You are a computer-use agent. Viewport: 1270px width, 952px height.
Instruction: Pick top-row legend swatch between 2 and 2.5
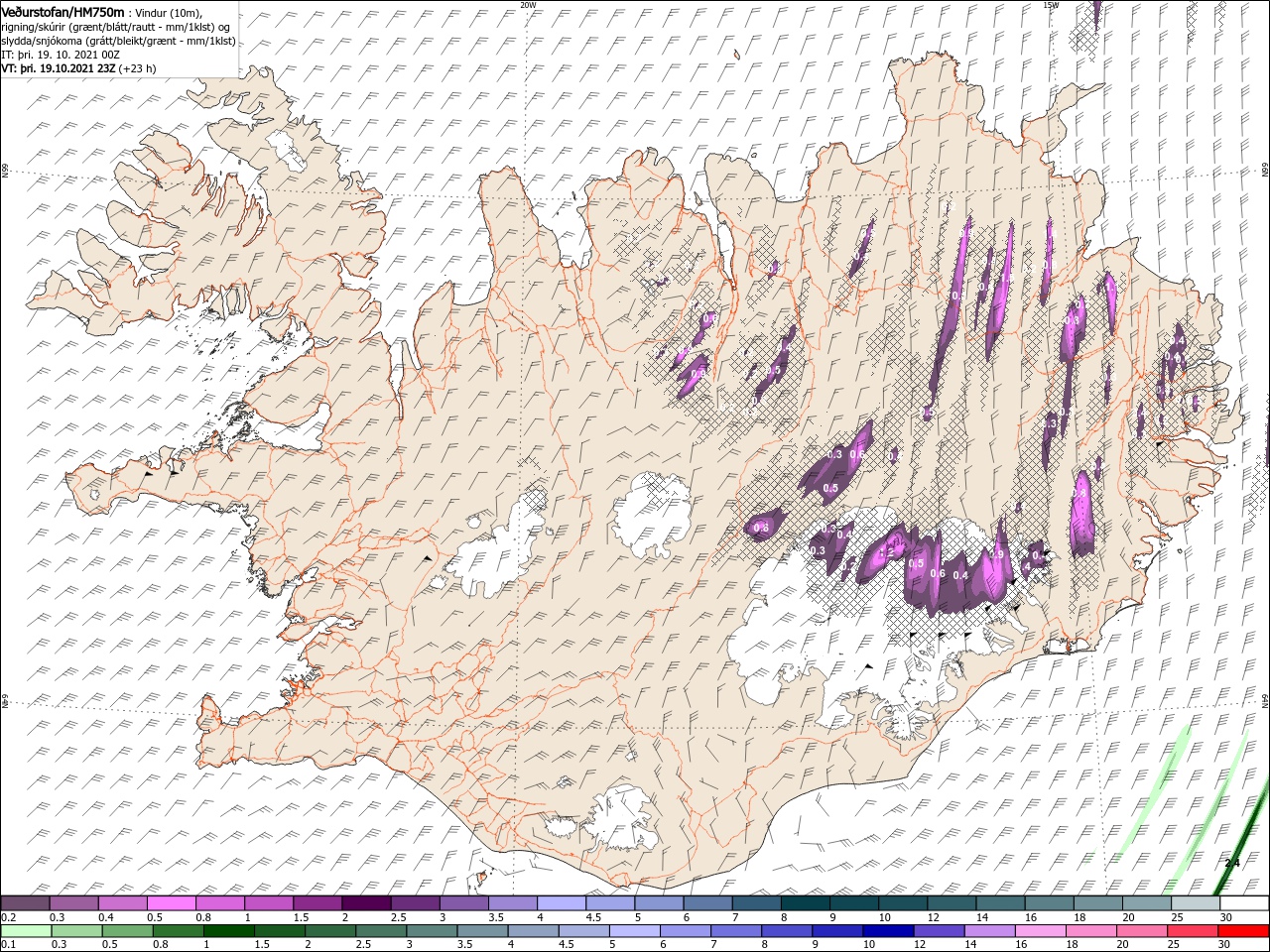(x=366, y=903)
